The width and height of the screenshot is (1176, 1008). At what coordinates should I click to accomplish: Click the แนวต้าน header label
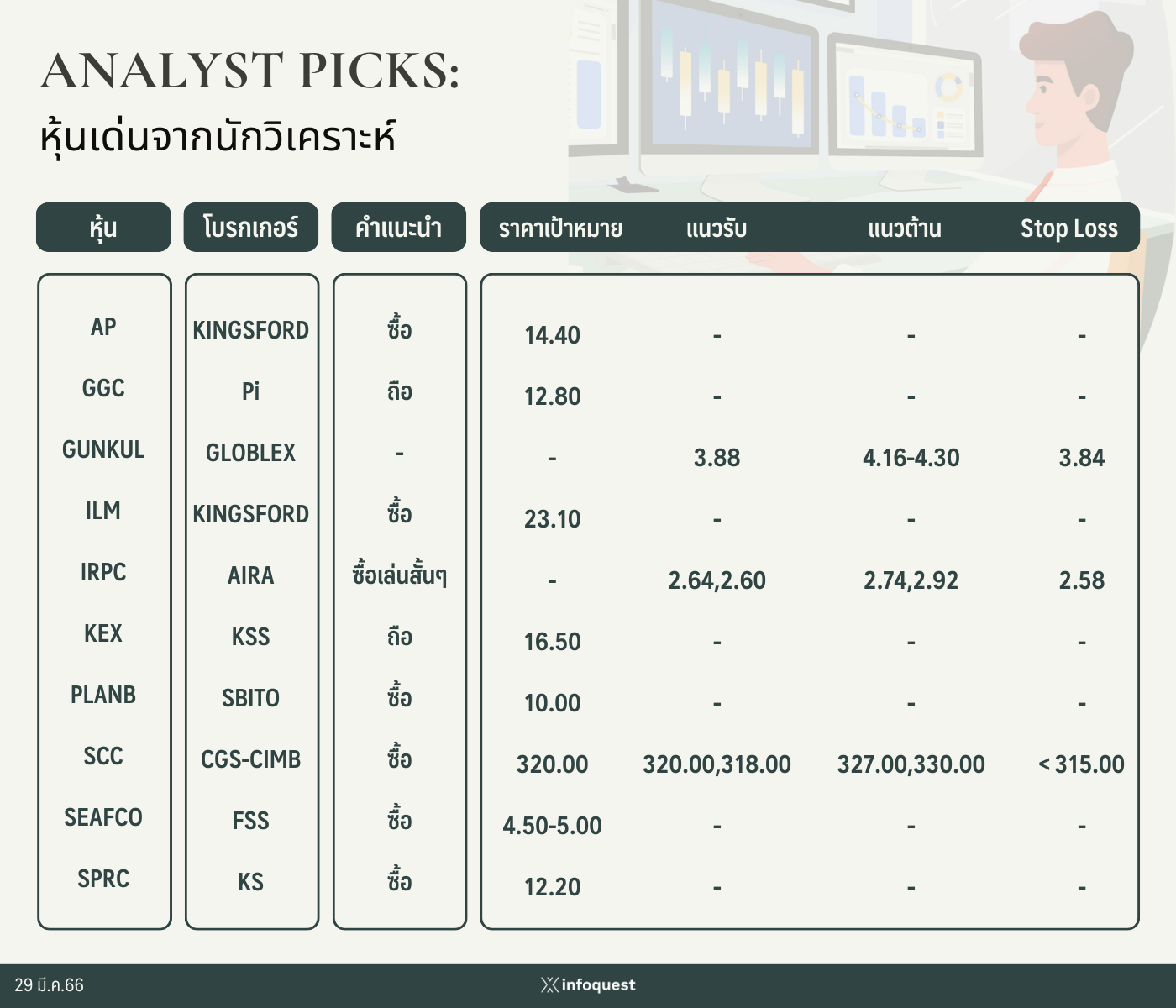[x=905, y=228]
